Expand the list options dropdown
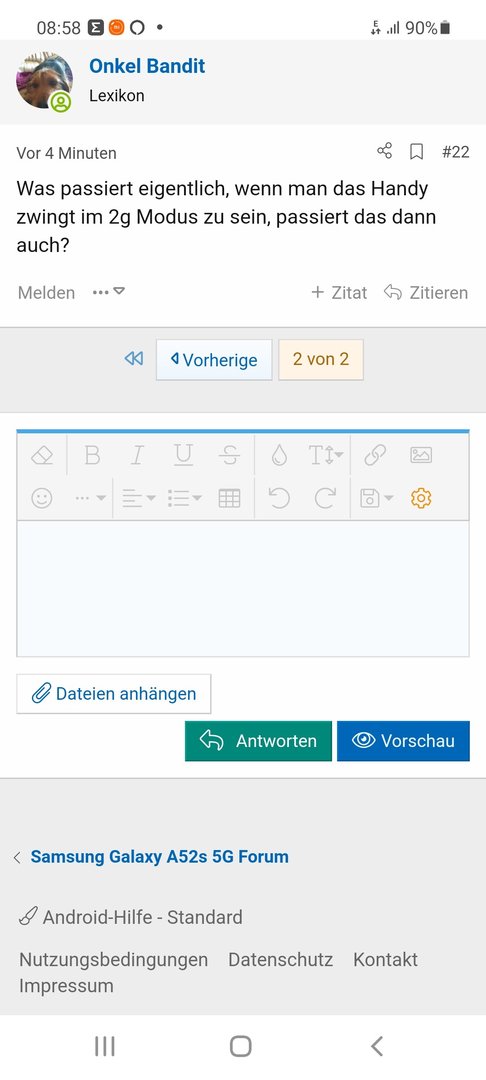This screenshot has width=486, height=1080. pos(184,498)
